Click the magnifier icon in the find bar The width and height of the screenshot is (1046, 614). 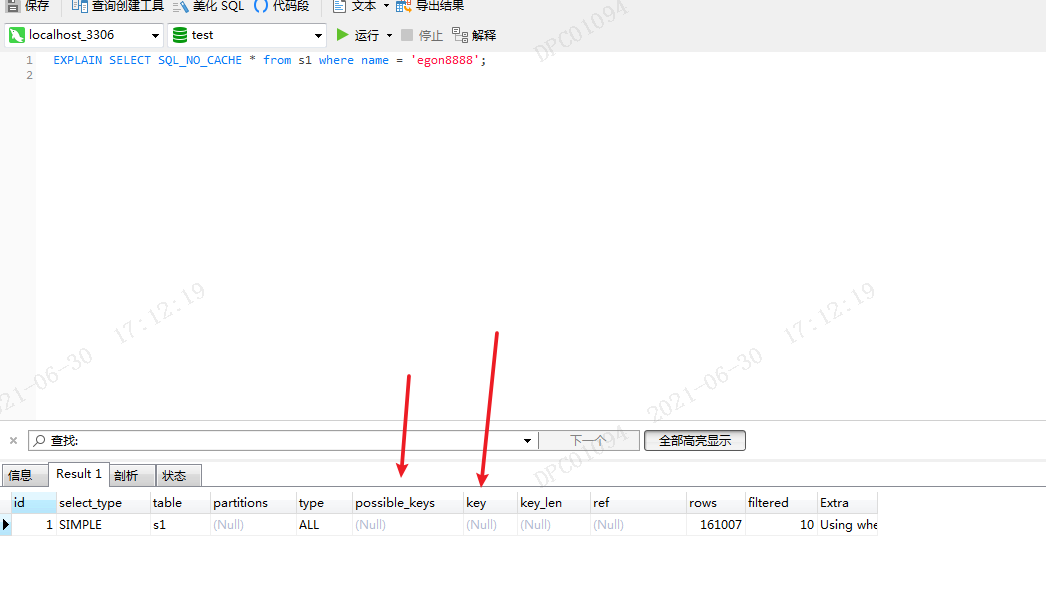point(40,440)
